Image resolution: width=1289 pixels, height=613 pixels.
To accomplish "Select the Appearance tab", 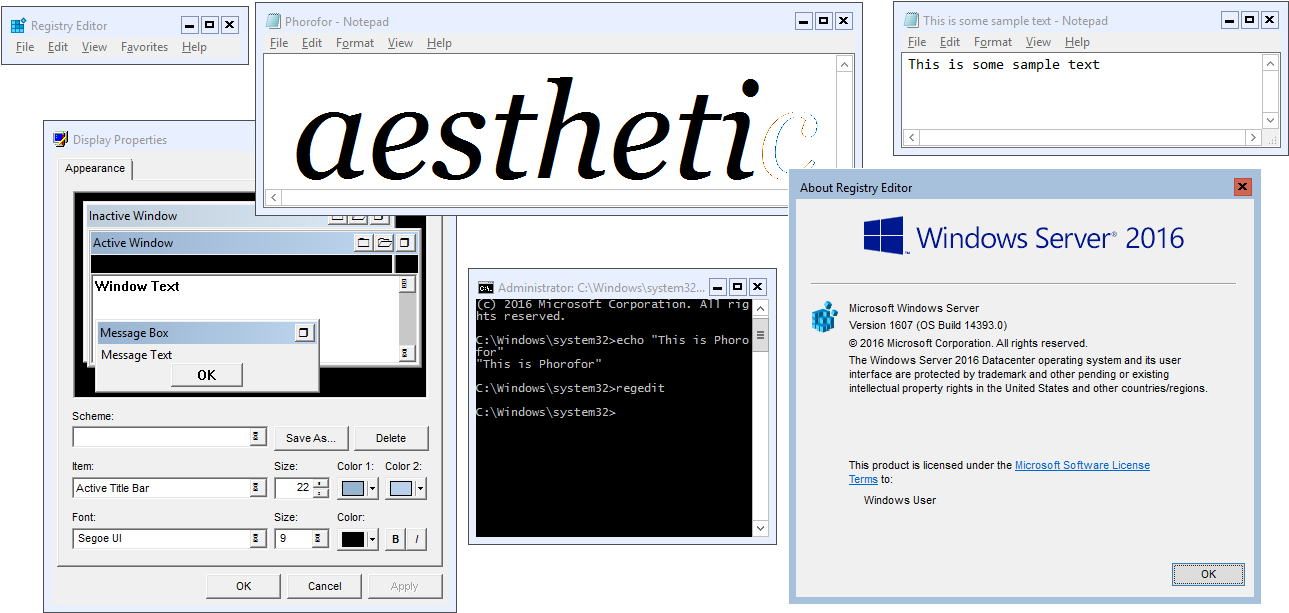I will 95,168.
